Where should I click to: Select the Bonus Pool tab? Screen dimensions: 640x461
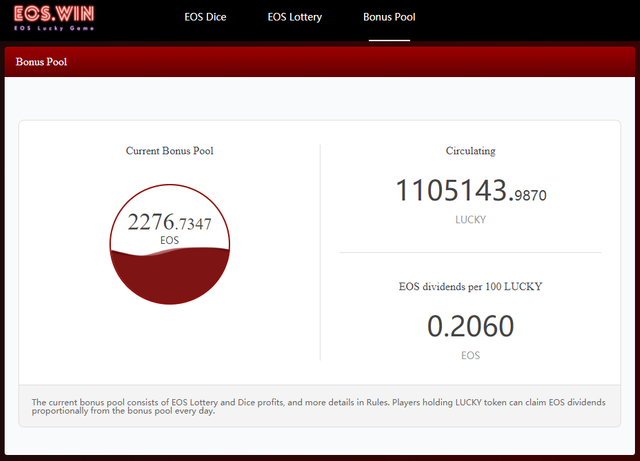pyautogui.click(x=389, y=17)
